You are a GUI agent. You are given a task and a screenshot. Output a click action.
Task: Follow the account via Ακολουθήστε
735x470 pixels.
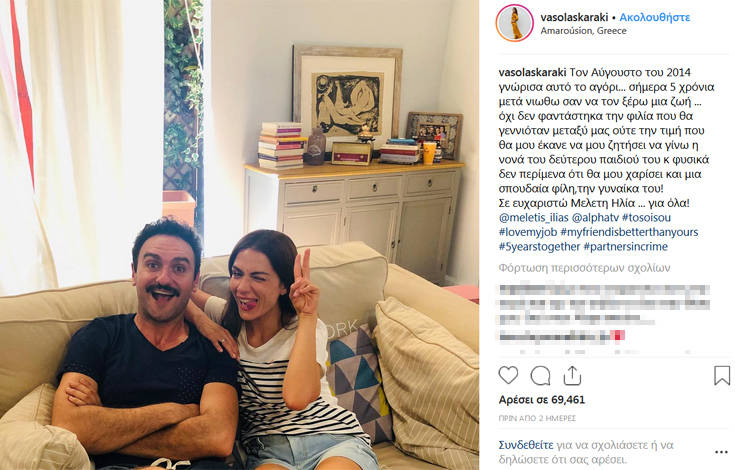coord(654,17)
